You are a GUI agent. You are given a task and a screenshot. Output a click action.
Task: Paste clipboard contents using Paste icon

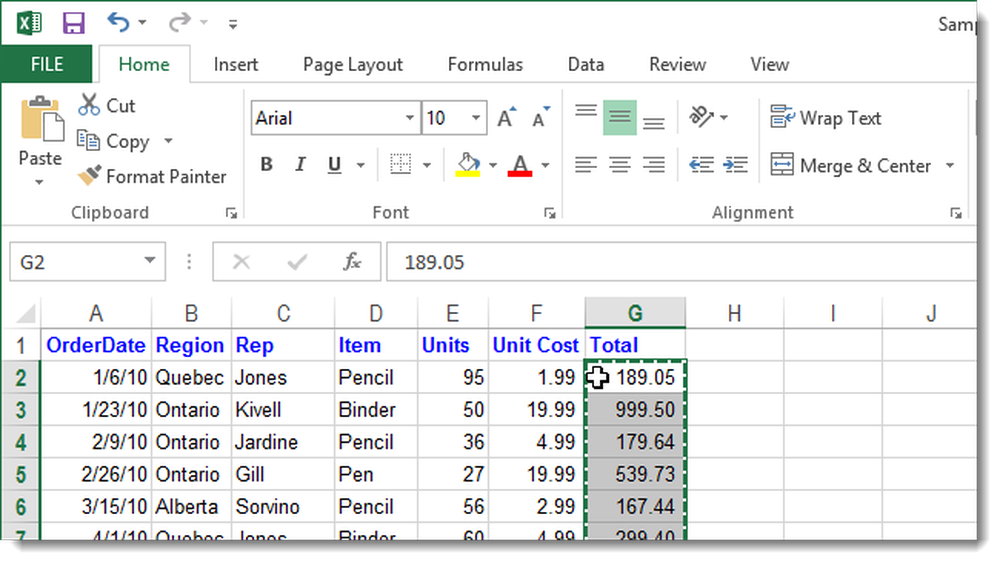pyautogui.click(x=42, y=120)
